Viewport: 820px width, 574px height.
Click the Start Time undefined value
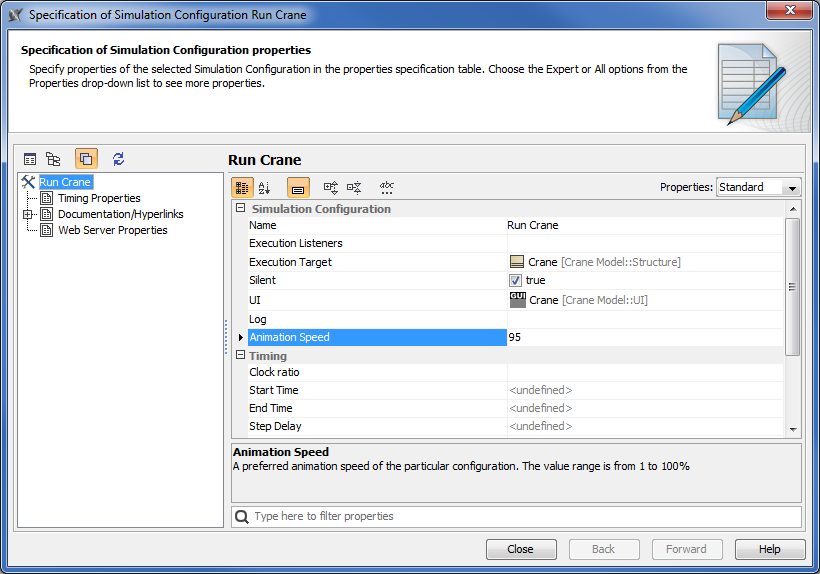[541, 391]
